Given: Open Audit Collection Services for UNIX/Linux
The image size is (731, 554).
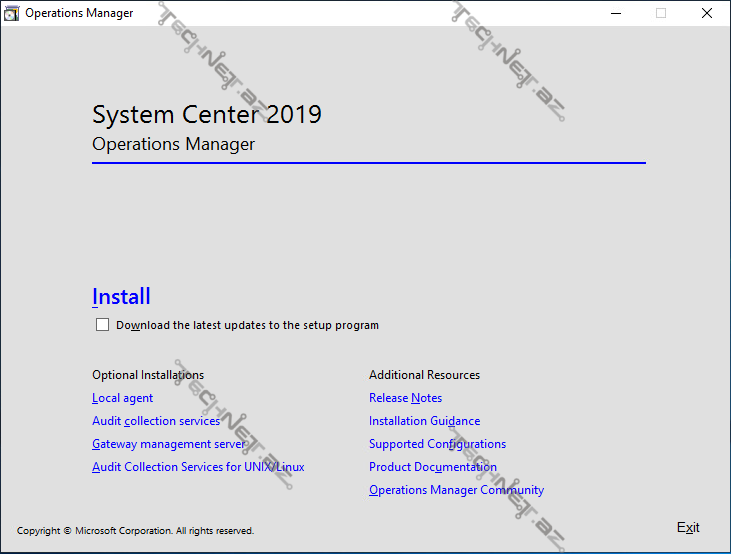Looking at the screenshot, I should (x=198, y=467).
